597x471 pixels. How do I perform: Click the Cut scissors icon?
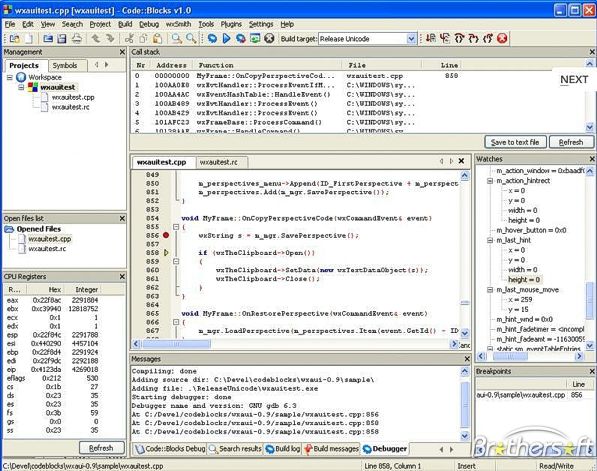[x=129, y=38]
